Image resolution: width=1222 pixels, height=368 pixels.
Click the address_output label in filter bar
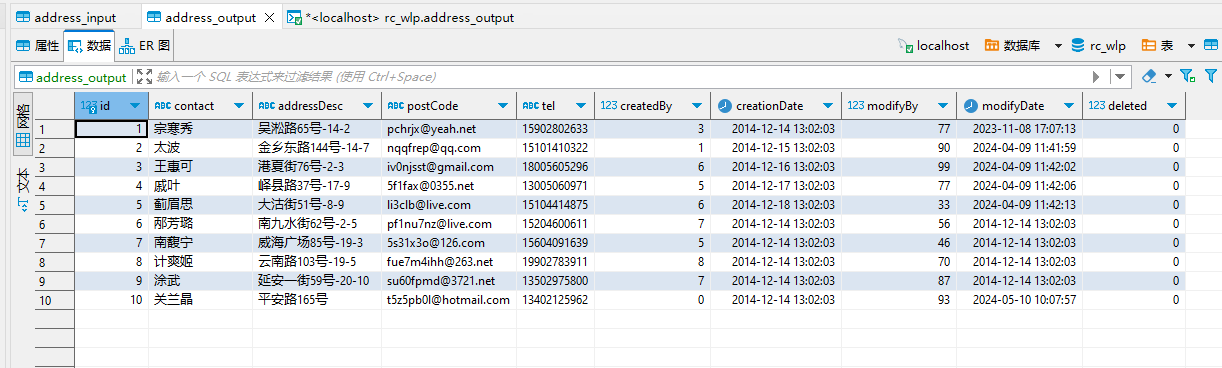click(x=72, y=77)
